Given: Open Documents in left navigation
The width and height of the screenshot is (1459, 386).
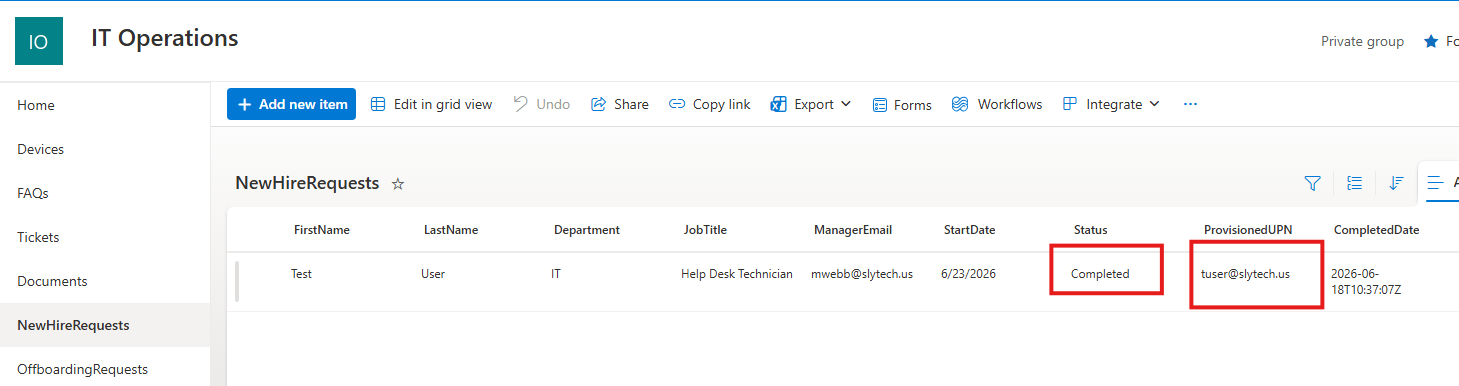Looking at the screenshot, I should [x=52, y=281].
